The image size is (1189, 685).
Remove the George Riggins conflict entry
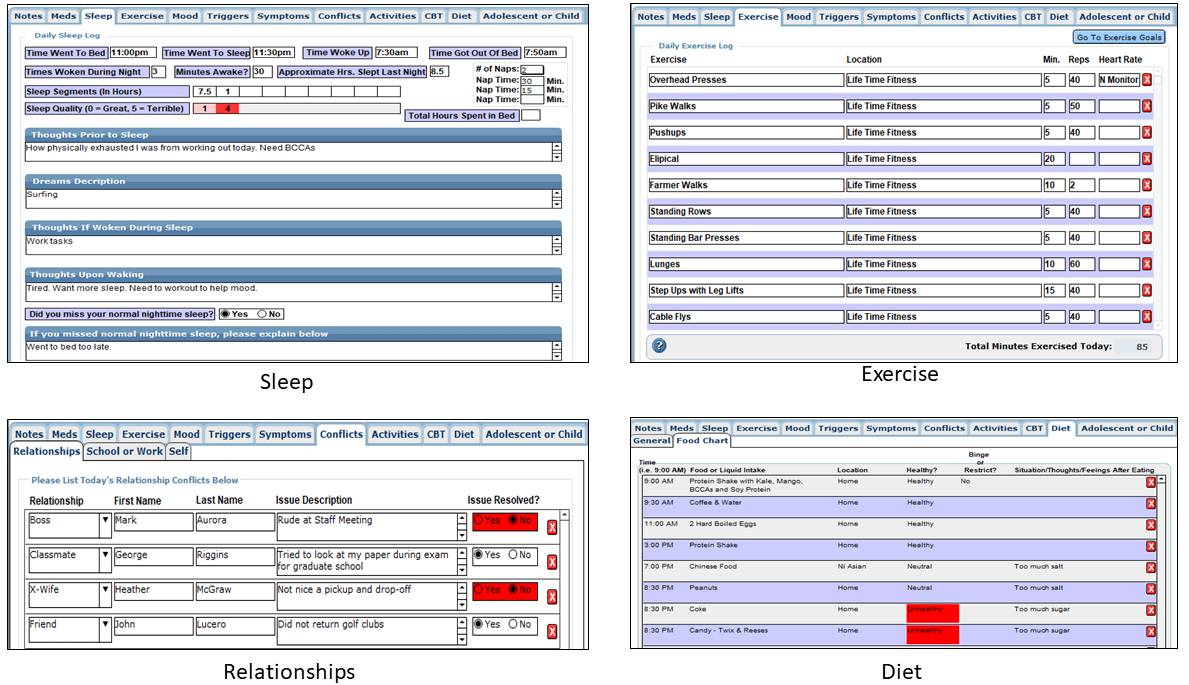pyautogui.click(x=552, y=562)
